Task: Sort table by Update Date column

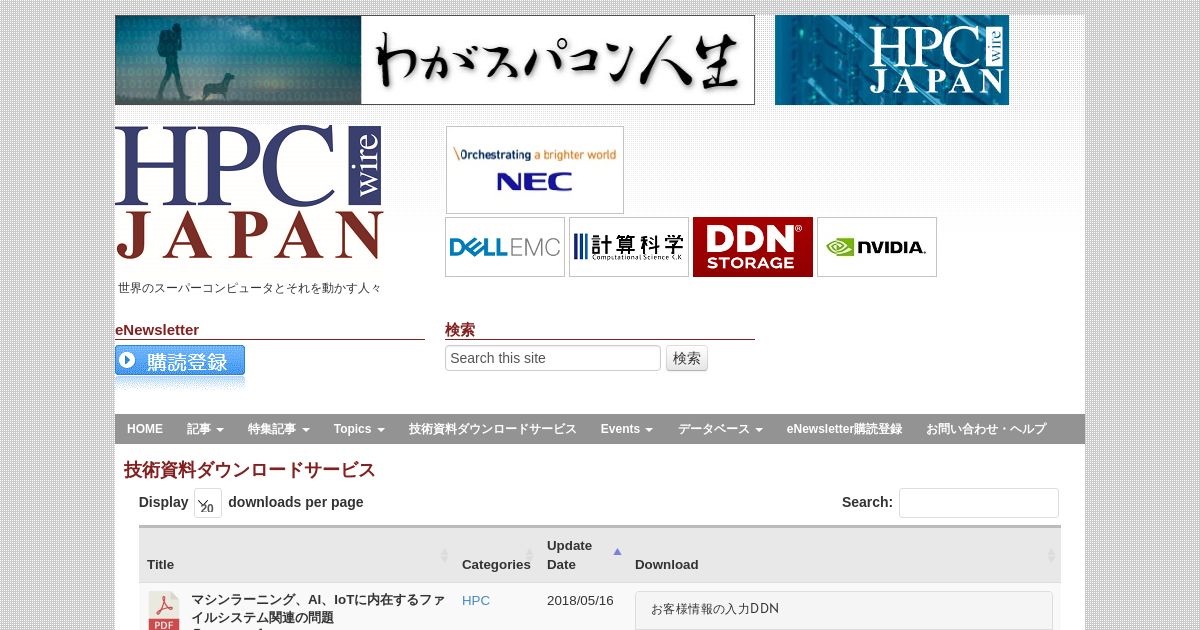Action: [583, 556]
